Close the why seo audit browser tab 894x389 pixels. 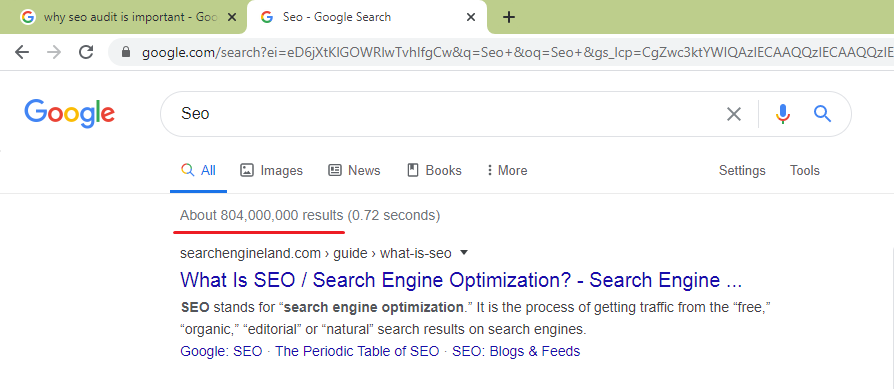click(231, 17)
